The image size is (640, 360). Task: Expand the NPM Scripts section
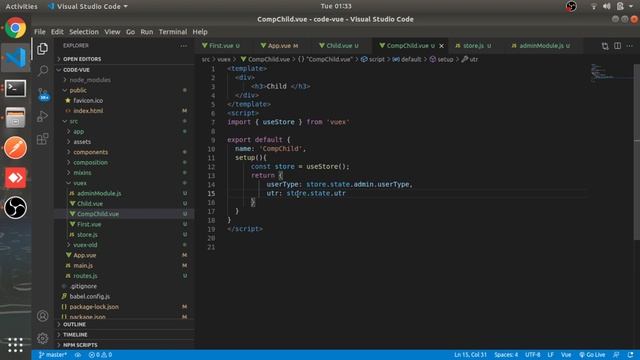point(124,345)
